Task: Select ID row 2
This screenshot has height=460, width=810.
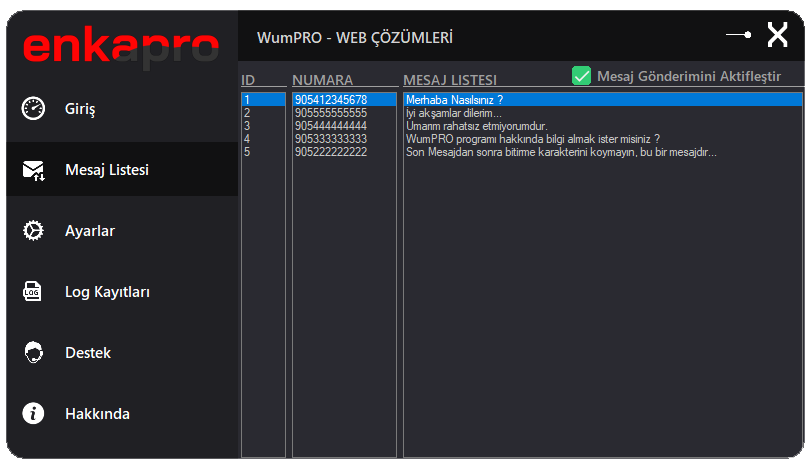Action: tap(263, 113)
